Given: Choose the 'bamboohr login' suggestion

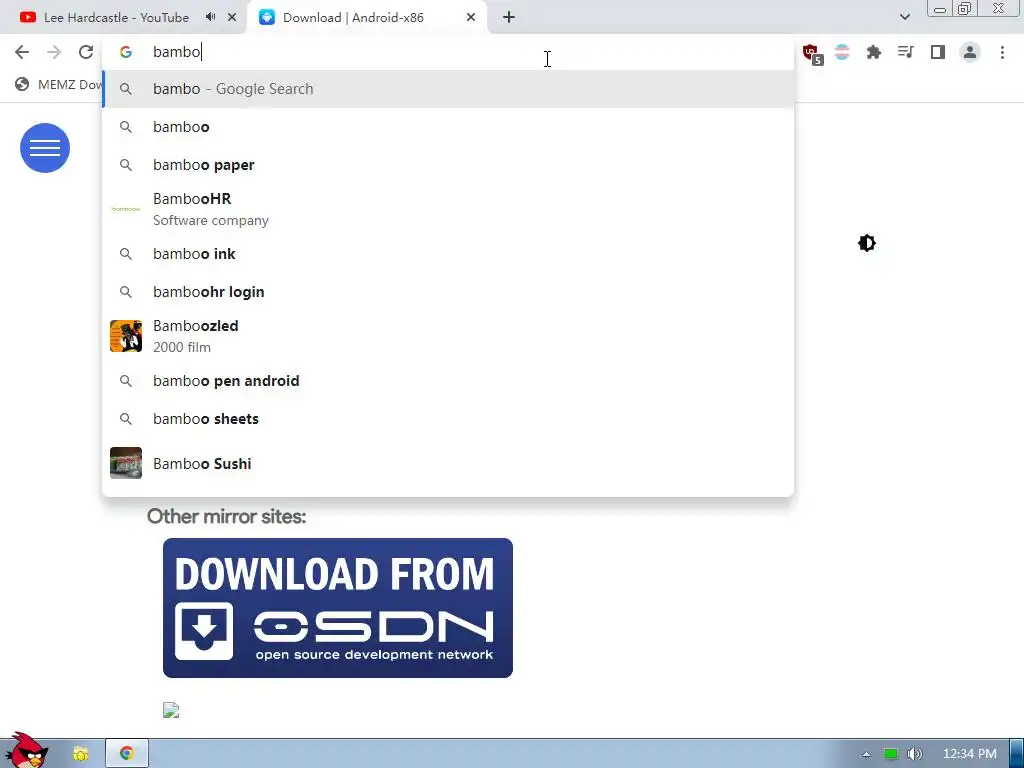Looking at the screenshot, I should pos(449,292).
